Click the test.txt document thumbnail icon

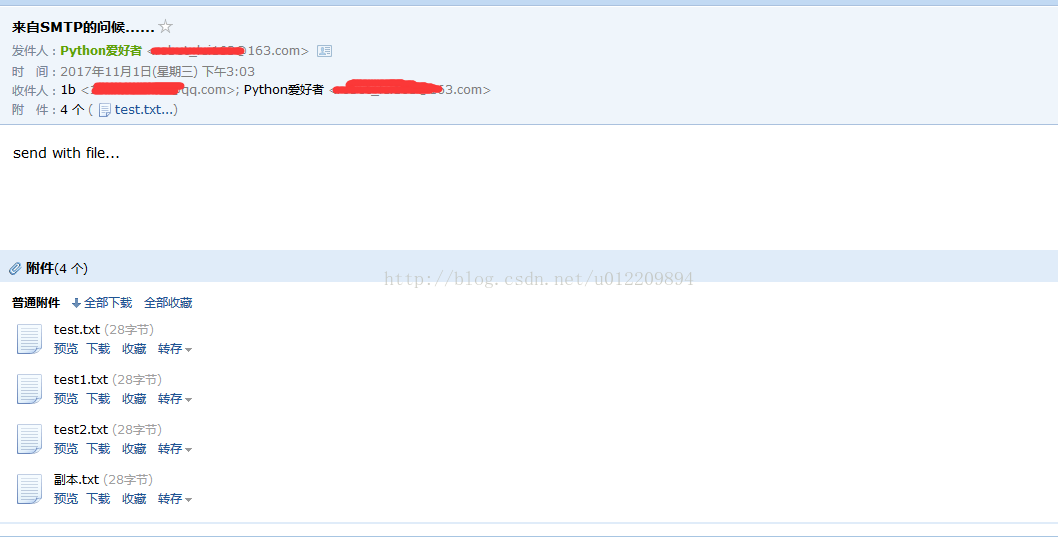[x=29, y=339]
